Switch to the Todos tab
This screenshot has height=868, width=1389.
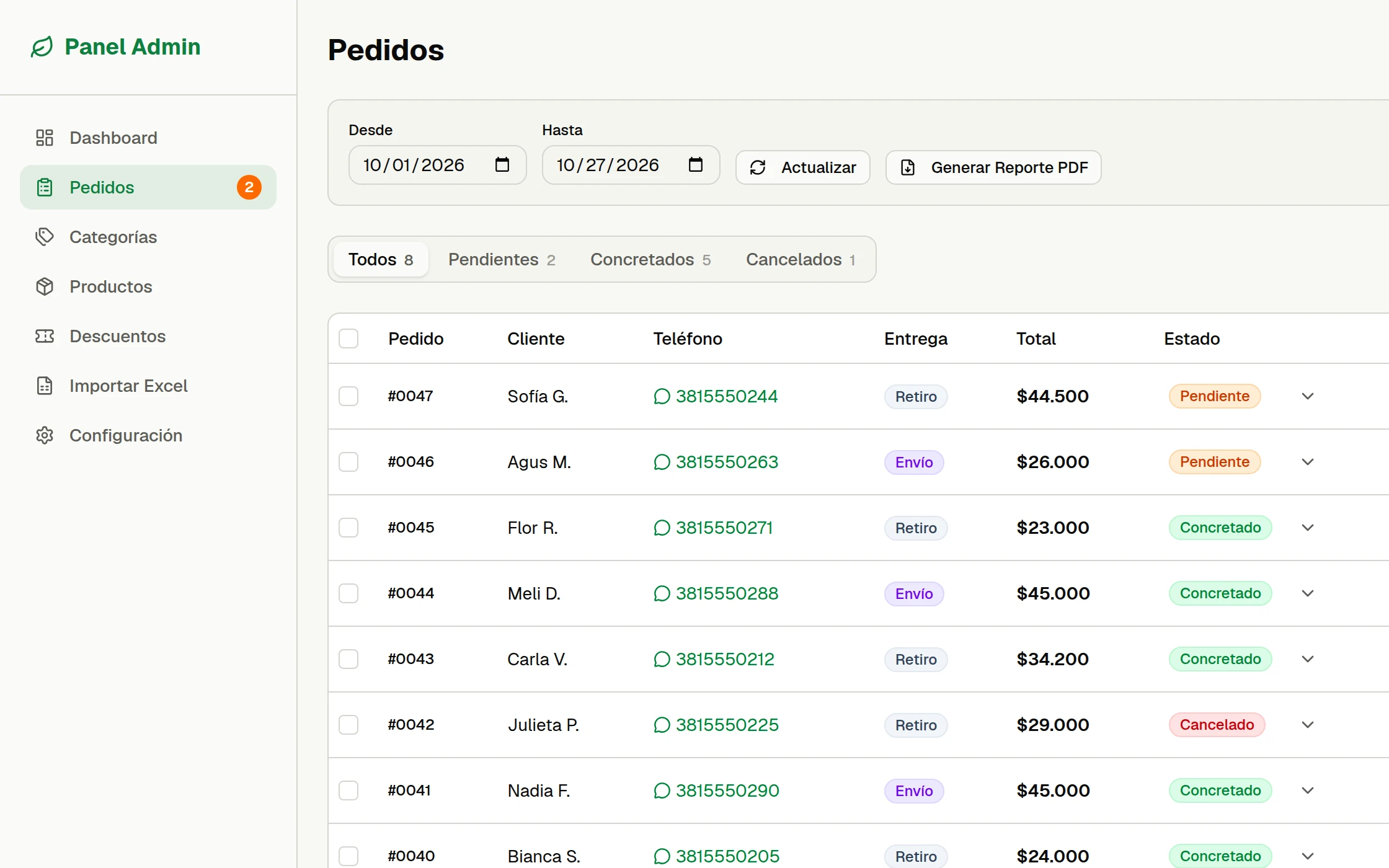click(x=381, y=259)
